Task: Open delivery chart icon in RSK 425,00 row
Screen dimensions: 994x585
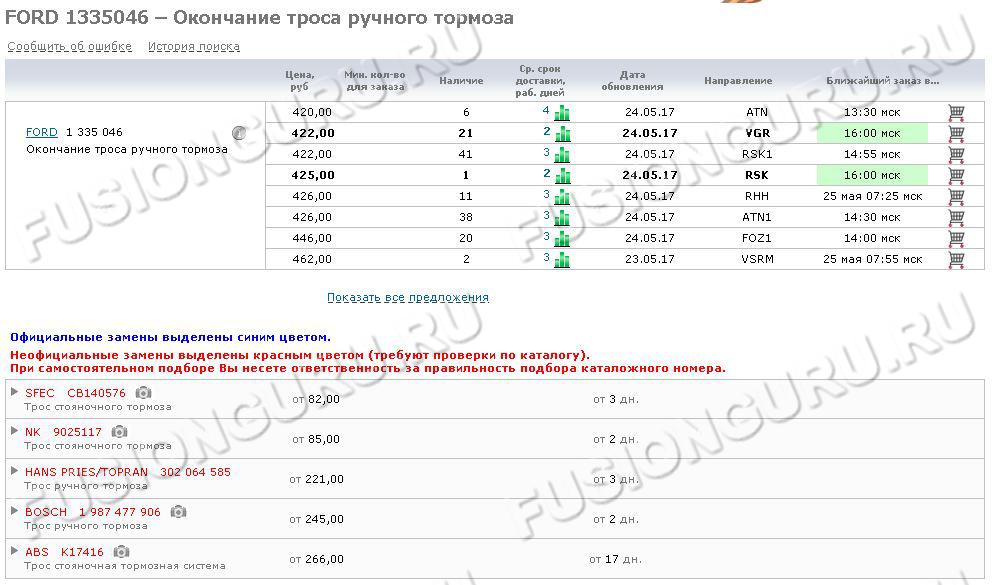Action: pyautogui.click(x=562, y=176)
